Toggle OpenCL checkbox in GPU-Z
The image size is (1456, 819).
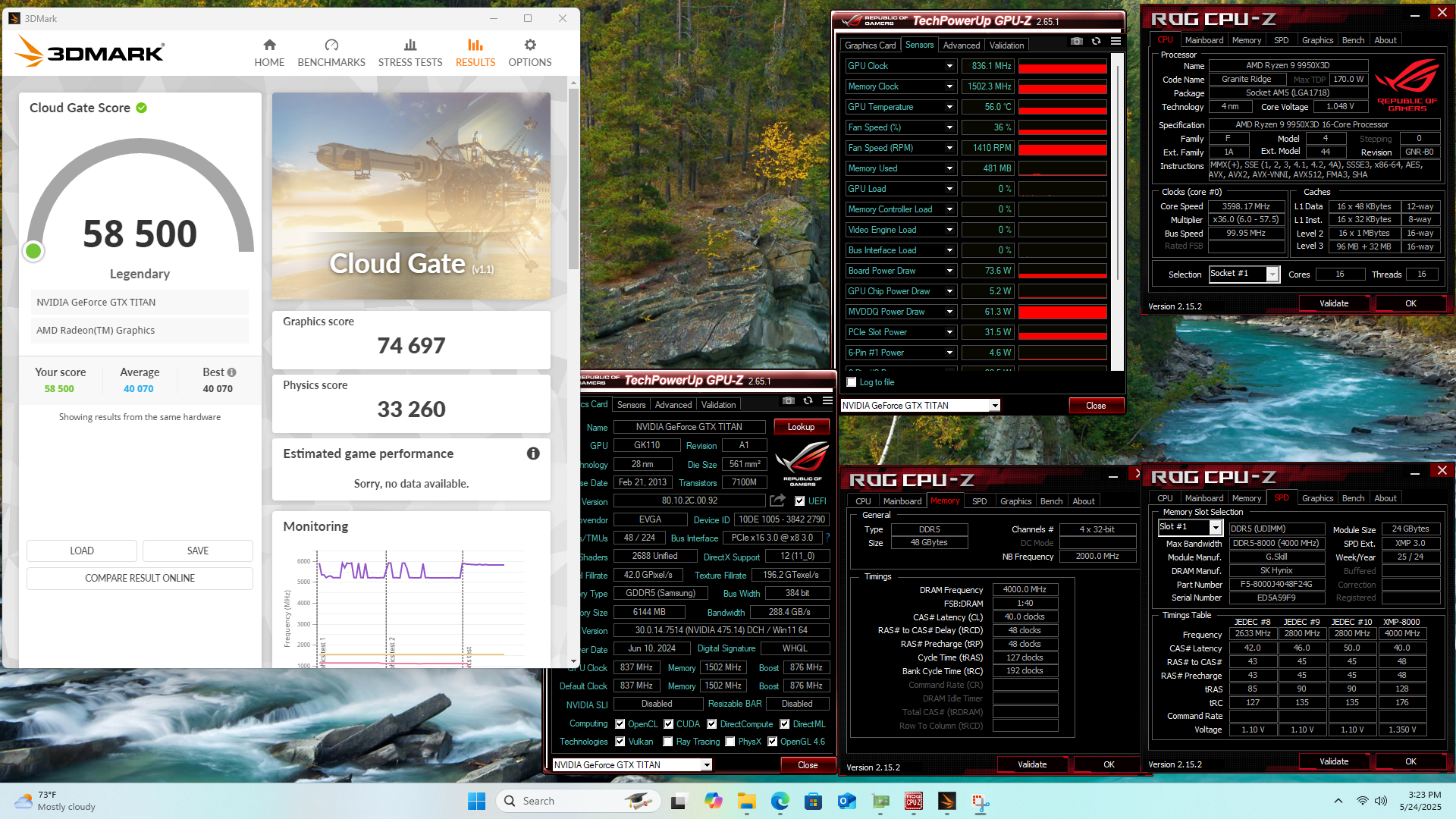click(x=620, y=724)
